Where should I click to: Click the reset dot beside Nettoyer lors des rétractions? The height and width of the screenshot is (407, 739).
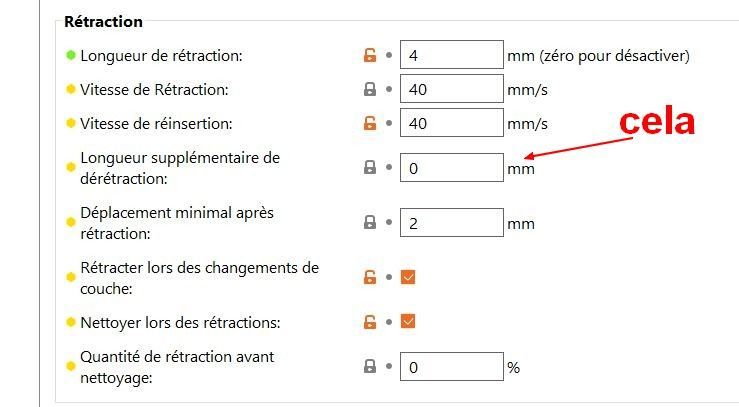(x=388, y=322)
